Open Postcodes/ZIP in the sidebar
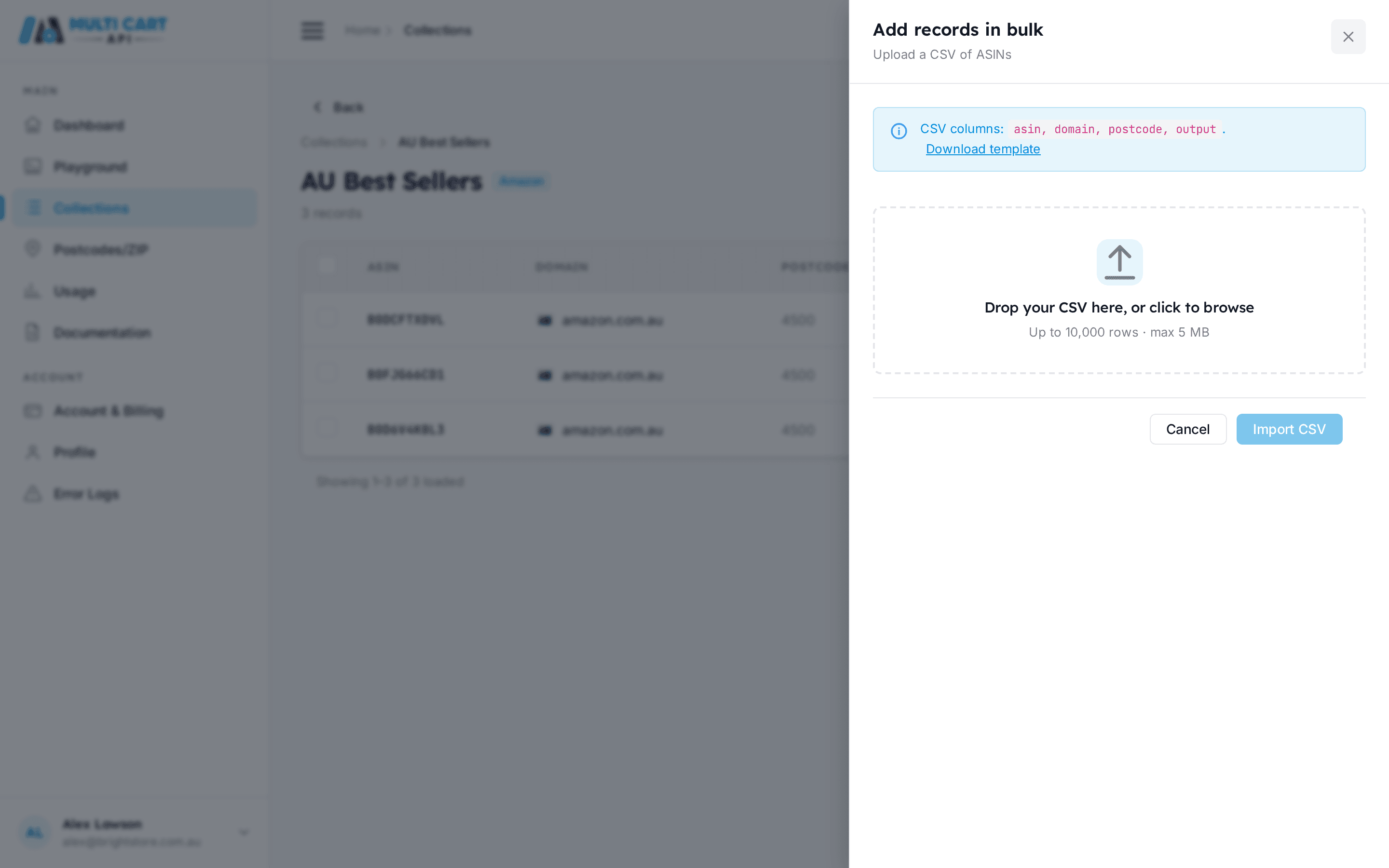 [x=134, y=249]
